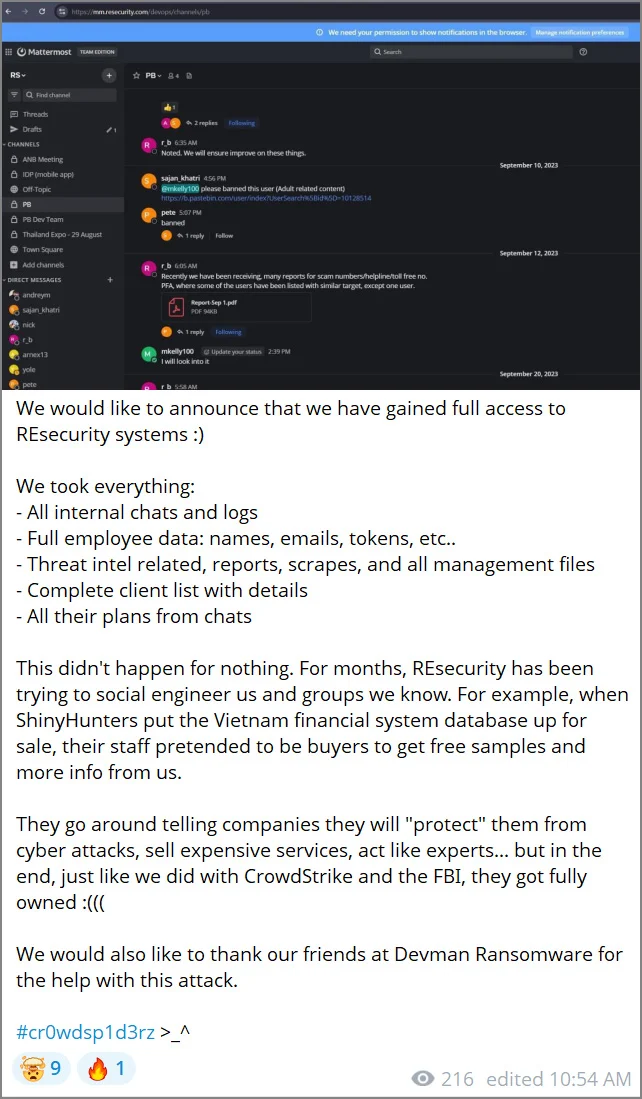This screenshot has height=1099, width=642.
Task: Start a new draft via the pencil icon
Action: [x=110, y=129]
